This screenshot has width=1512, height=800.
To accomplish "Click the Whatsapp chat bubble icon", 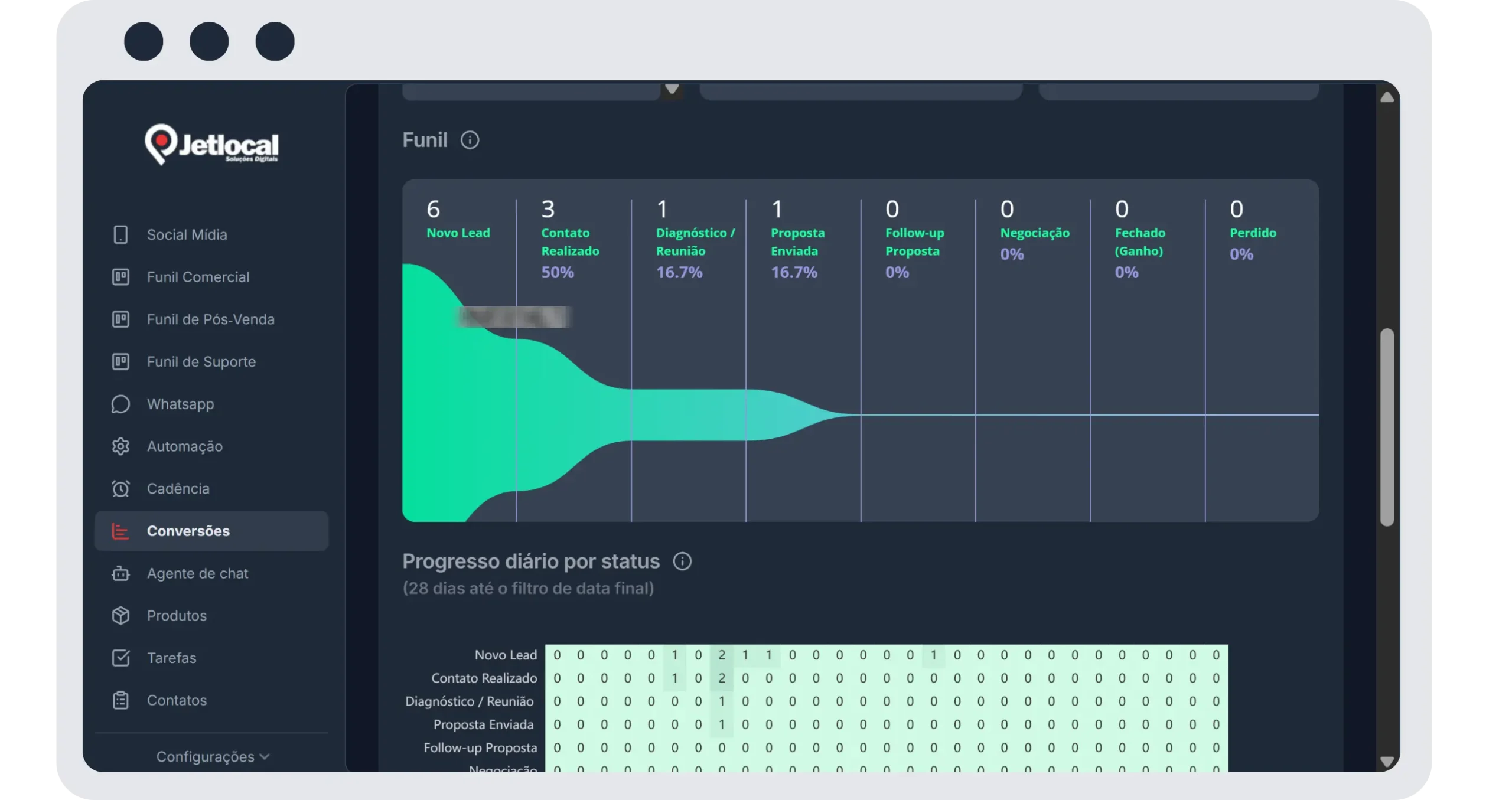I will pos(120,404).
